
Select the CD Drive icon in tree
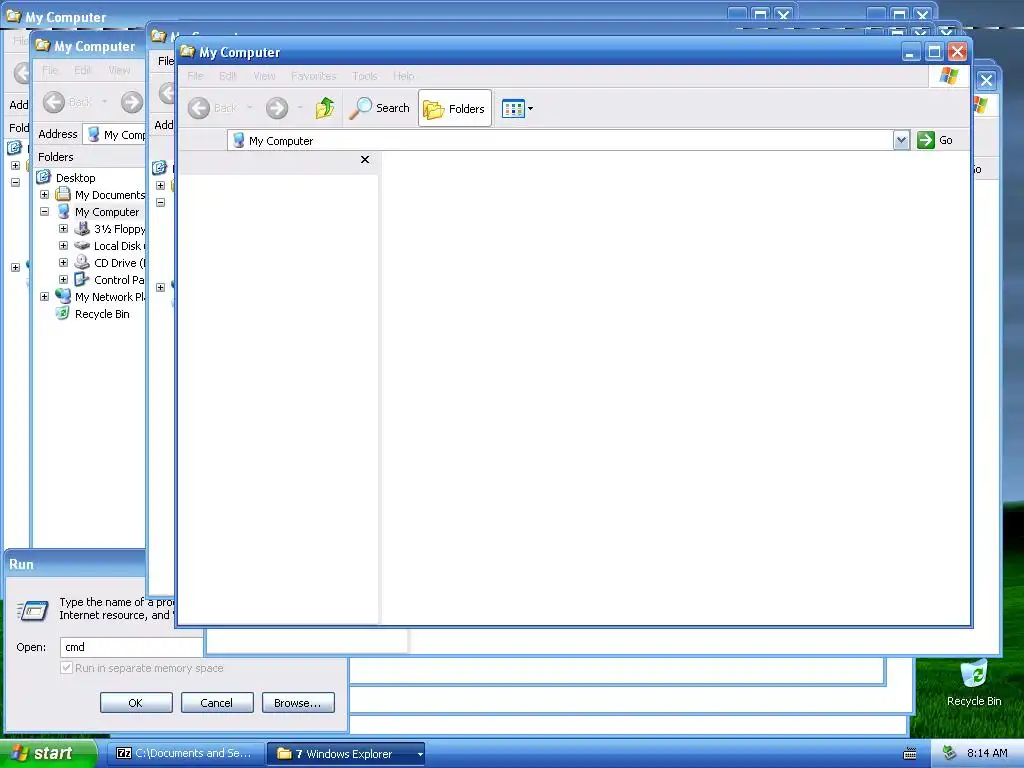[82, 262]
